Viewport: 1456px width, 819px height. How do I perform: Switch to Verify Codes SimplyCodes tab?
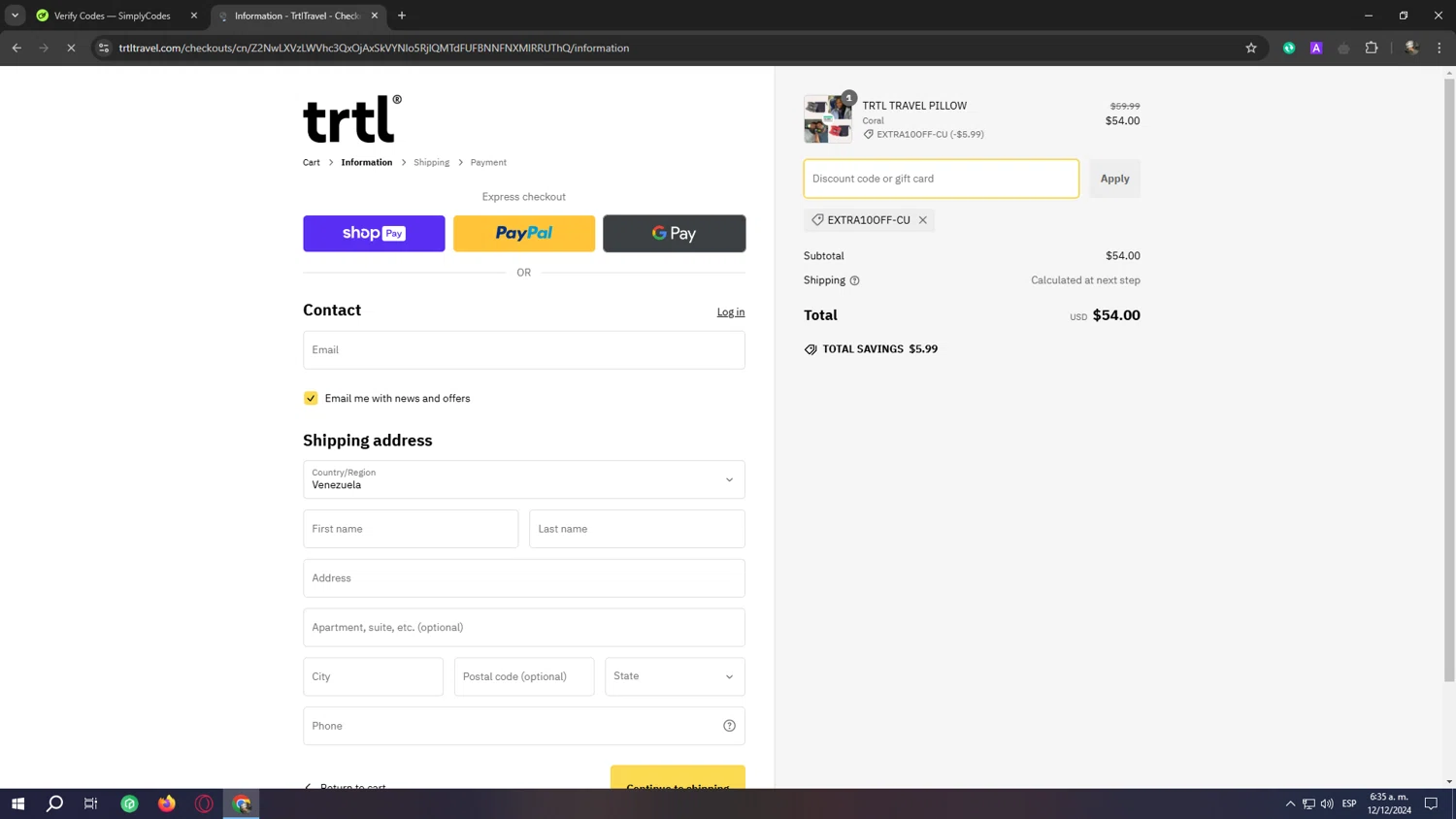(113, 16)
